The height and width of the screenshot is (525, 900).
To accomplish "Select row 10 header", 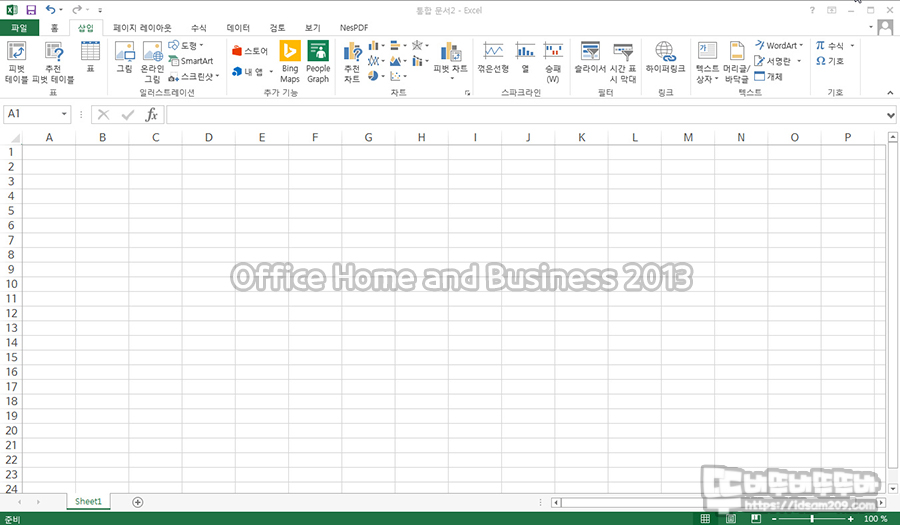I will (11, 284).
